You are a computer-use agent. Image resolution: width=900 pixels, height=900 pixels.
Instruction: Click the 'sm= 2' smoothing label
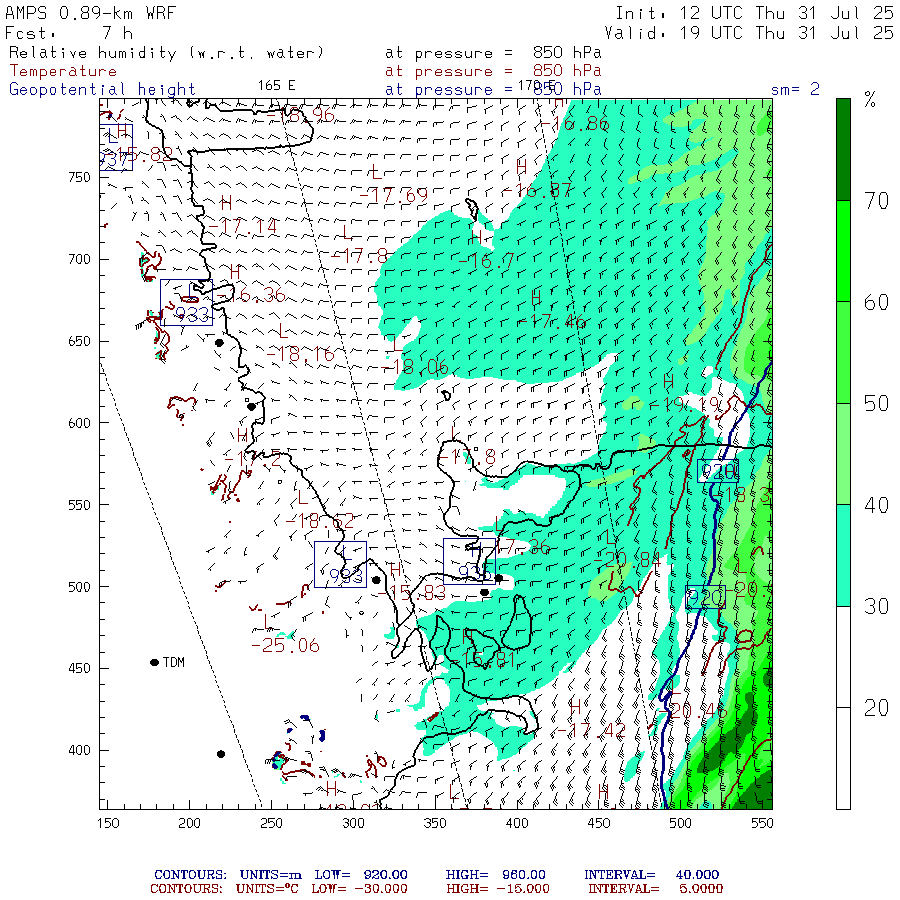tap(795, 90)
